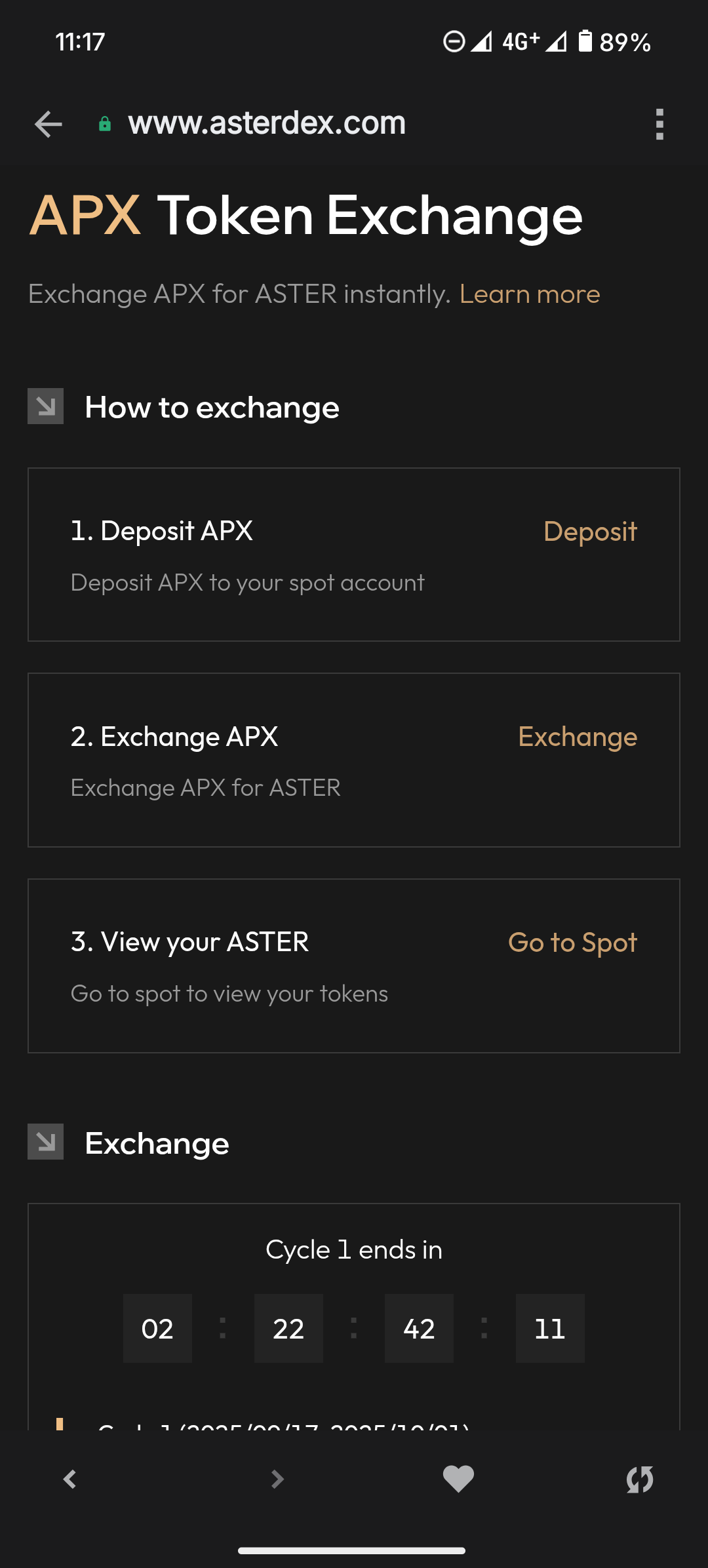Tap the arrow icon beside Exchange heading
This screenshot has height=1568, width=708.
[x=46, y=1142]
